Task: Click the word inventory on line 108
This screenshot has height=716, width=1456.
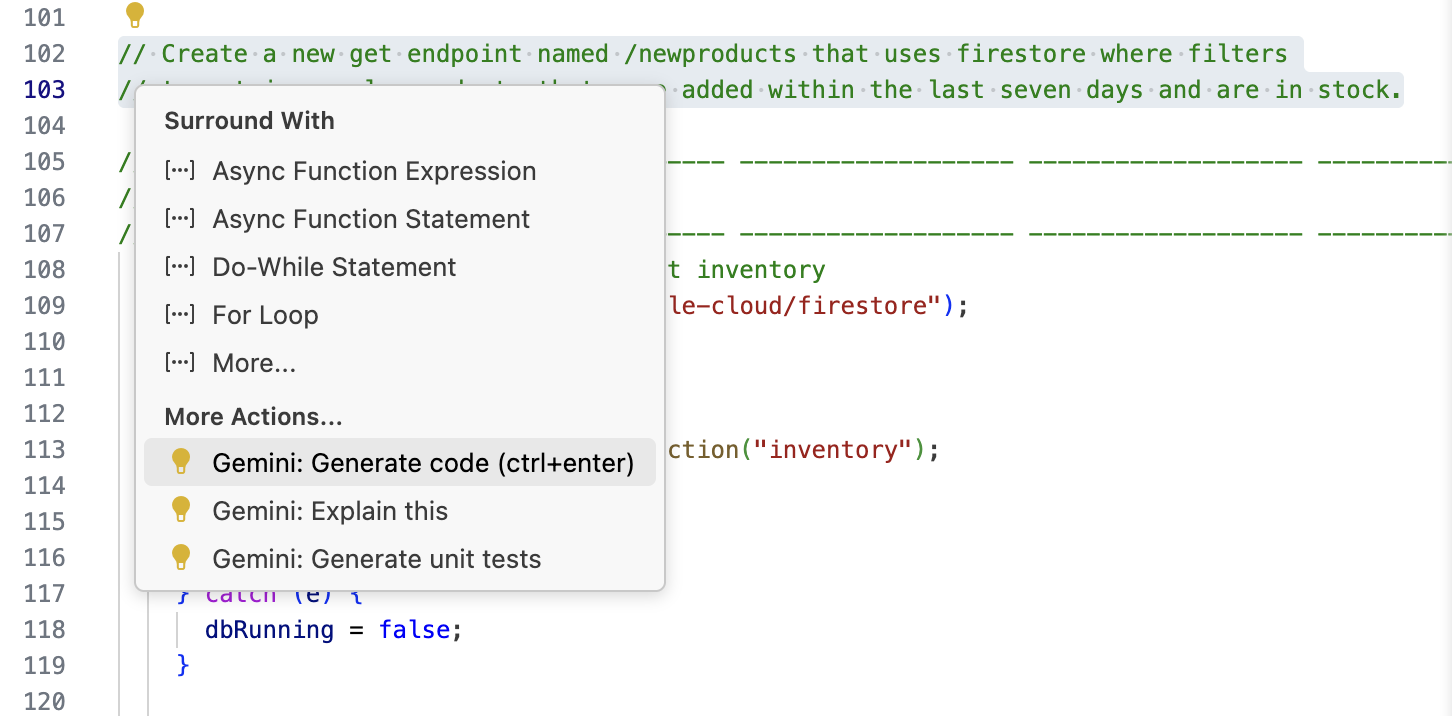Action: point(761,270)
